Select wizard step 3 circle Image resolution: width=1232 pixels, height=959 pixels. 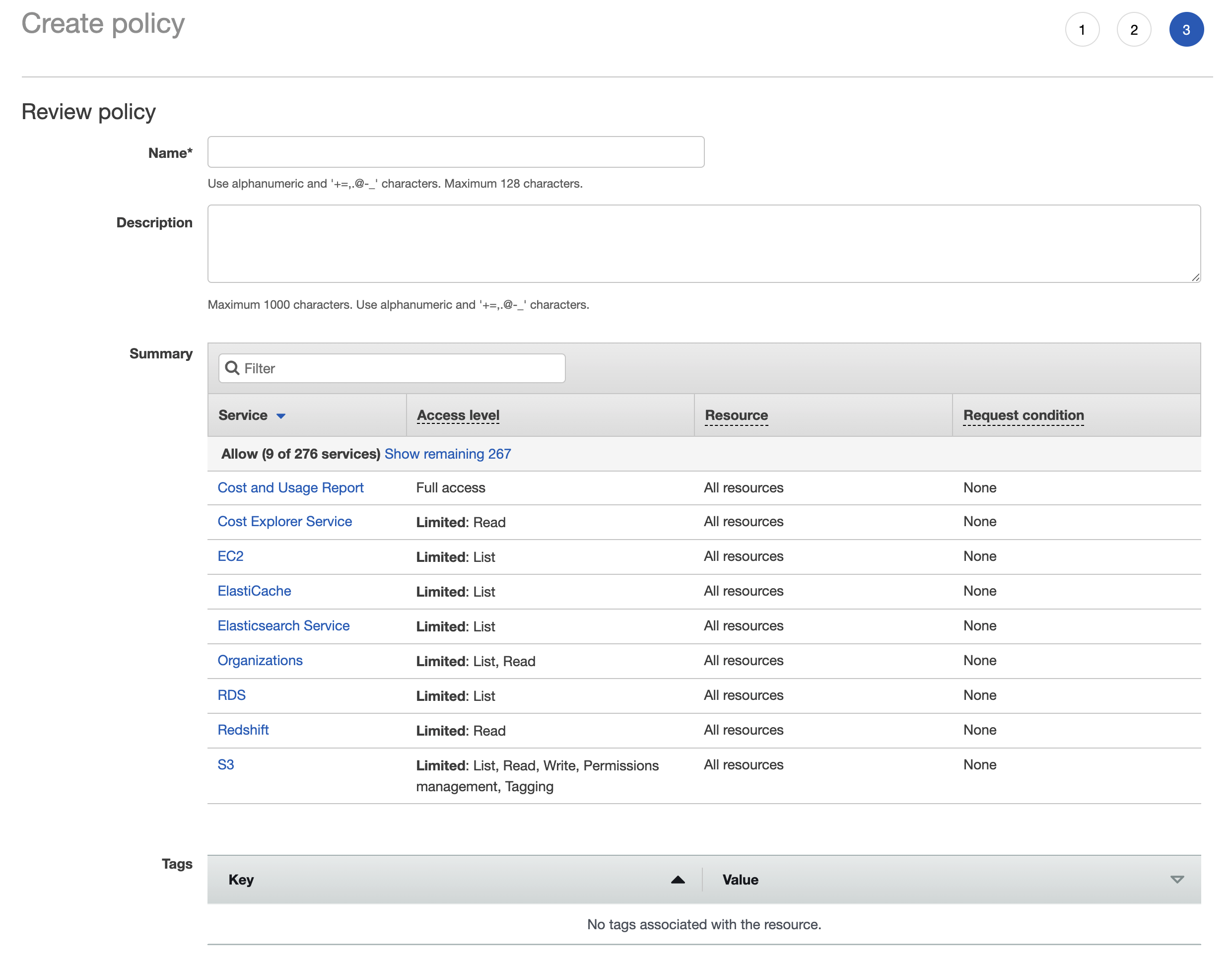(1186, 30)
